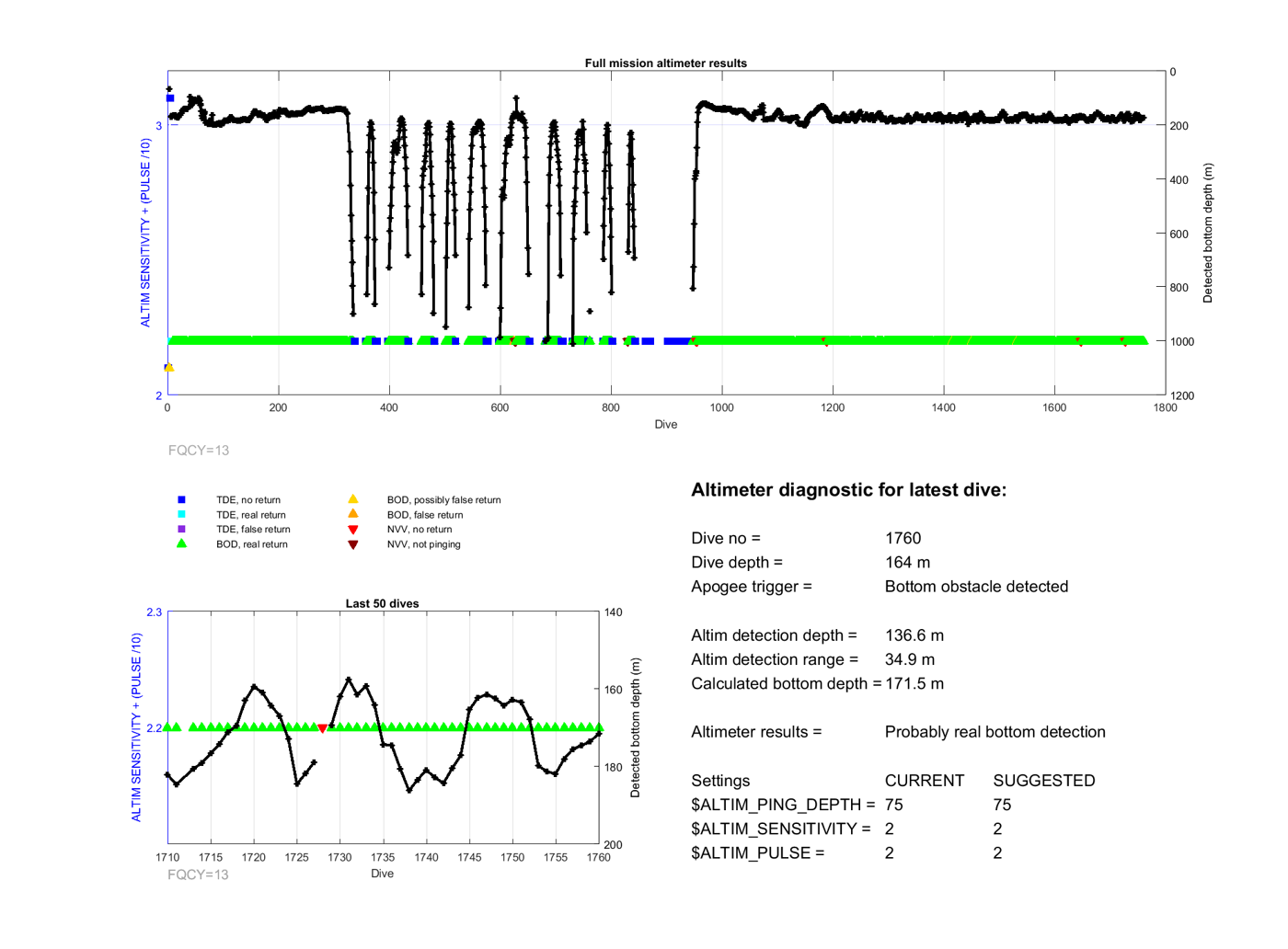Click the 'CURRENT' column header

pyautogui.click(x=925, y=781)
